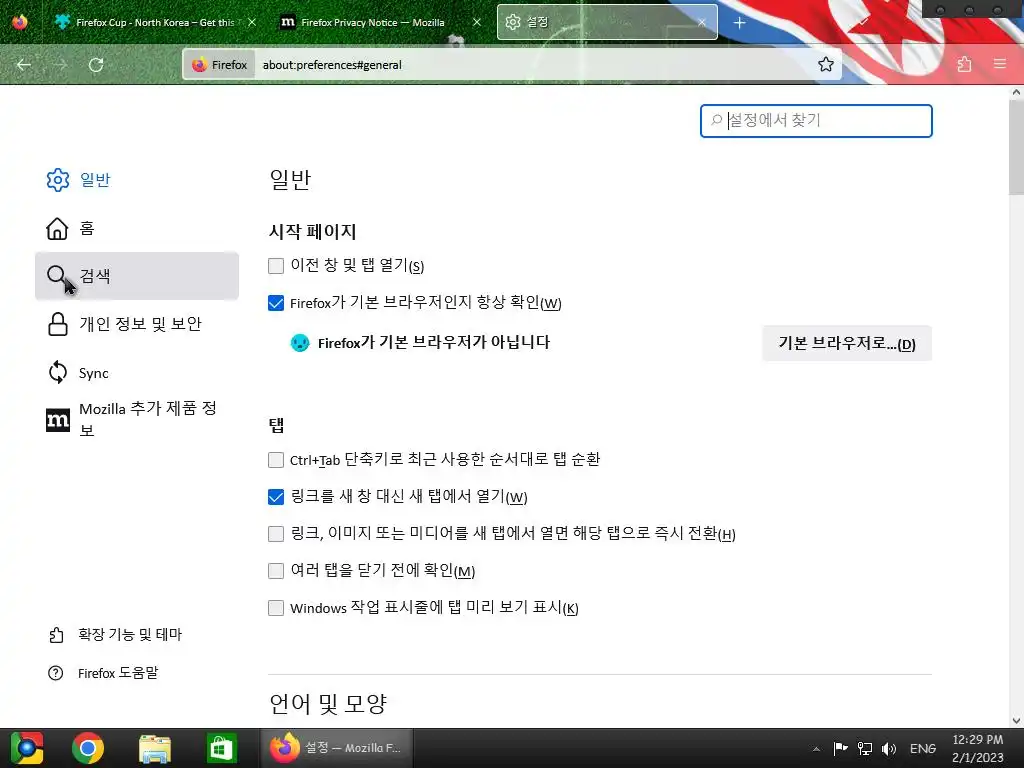Open the Sync settings category
This screenshot has height=768, width=1024.
tap(136, 372)
